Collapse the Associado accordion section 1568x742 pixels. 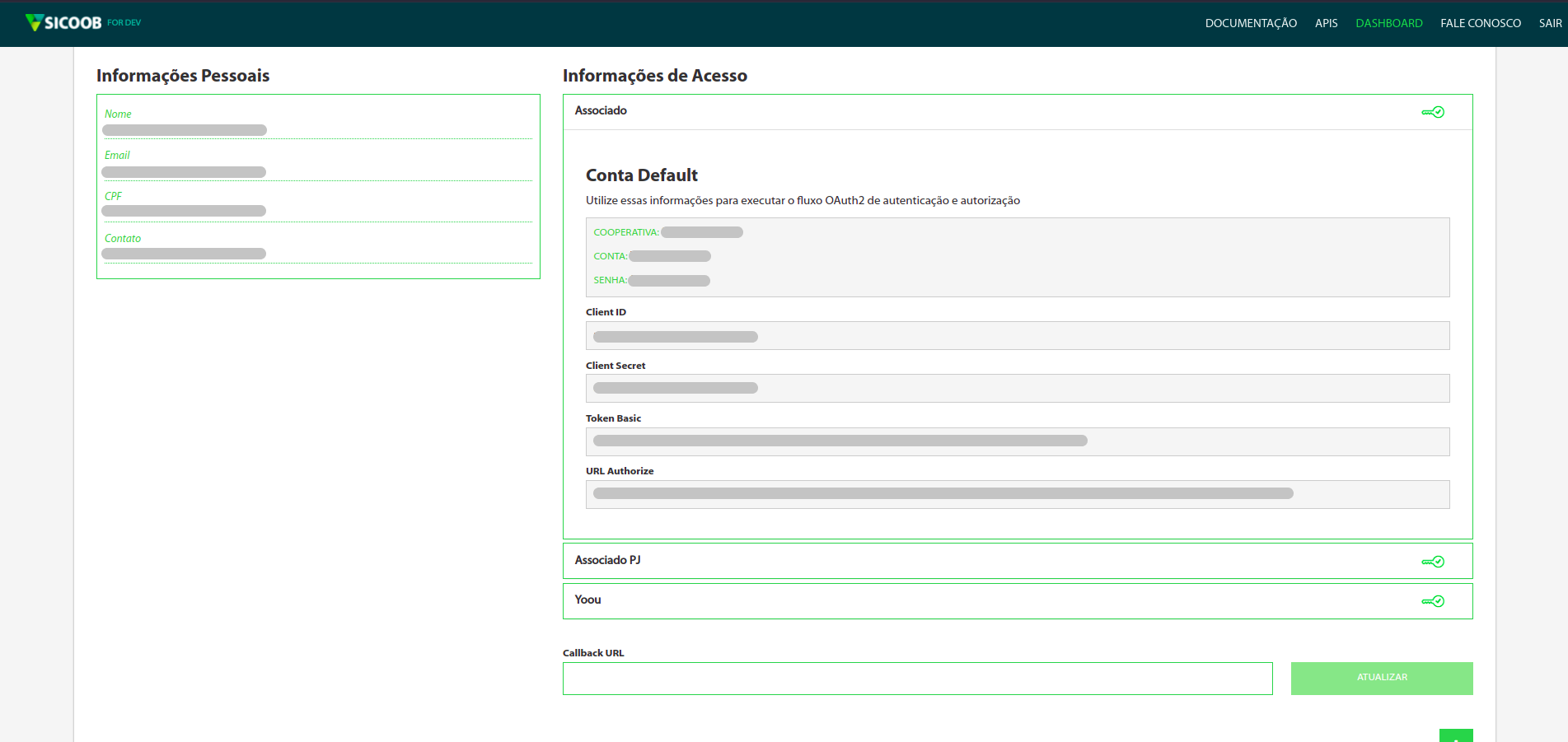pos(601,111)
